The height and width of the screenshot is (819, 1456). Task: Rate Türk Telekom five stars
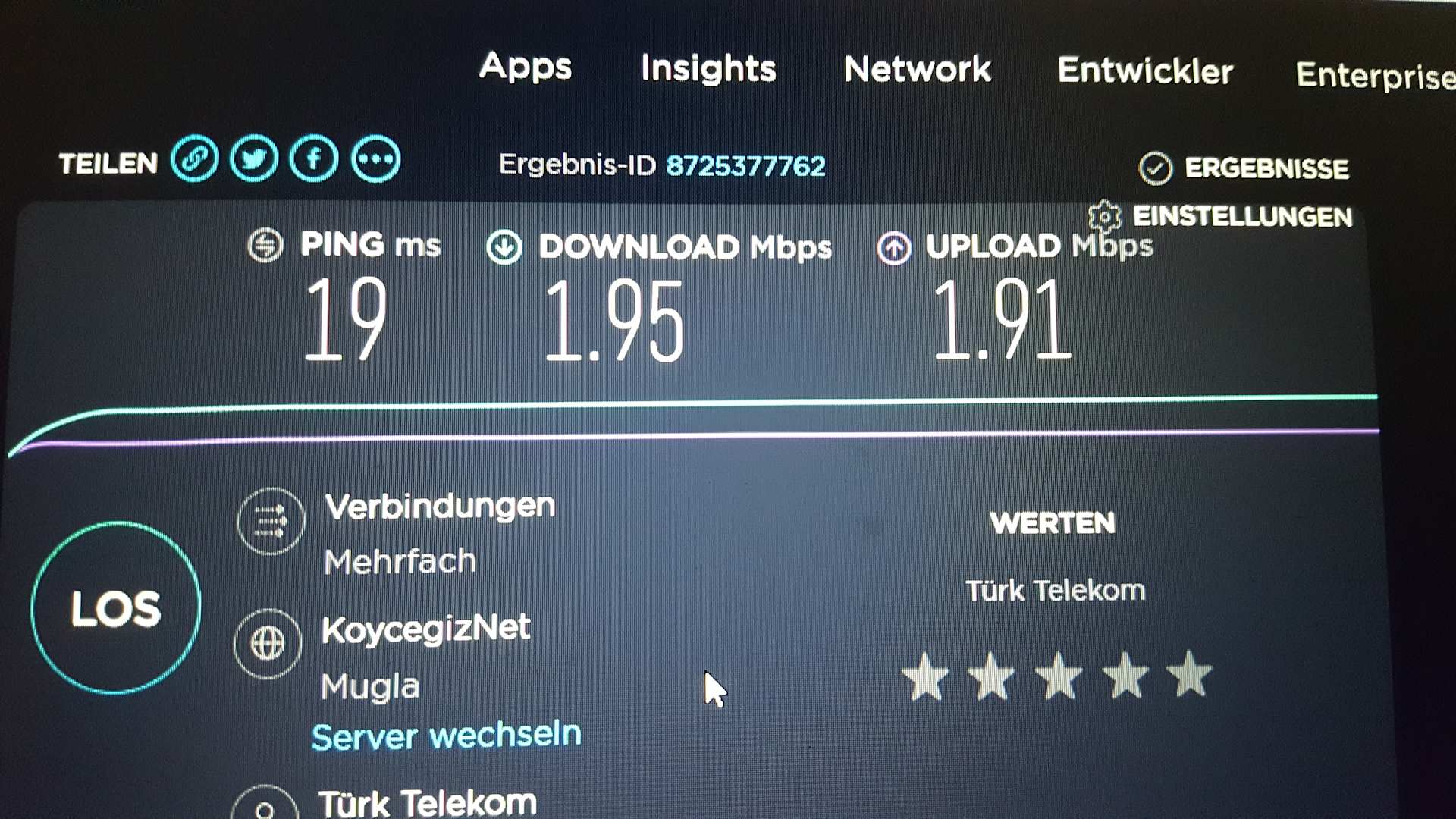(1189, 674)
